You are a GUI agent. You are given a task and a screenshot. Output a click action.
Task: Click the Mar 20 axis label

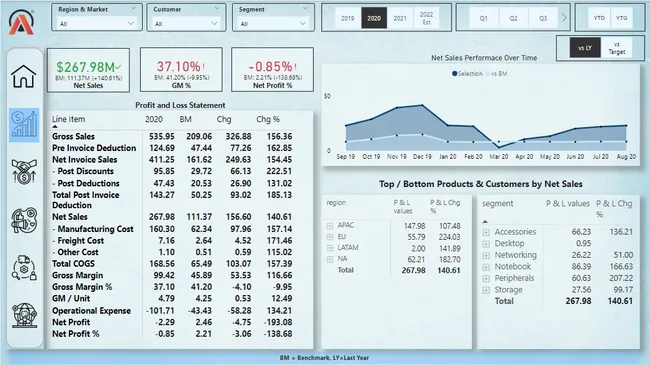coord(499,157)
